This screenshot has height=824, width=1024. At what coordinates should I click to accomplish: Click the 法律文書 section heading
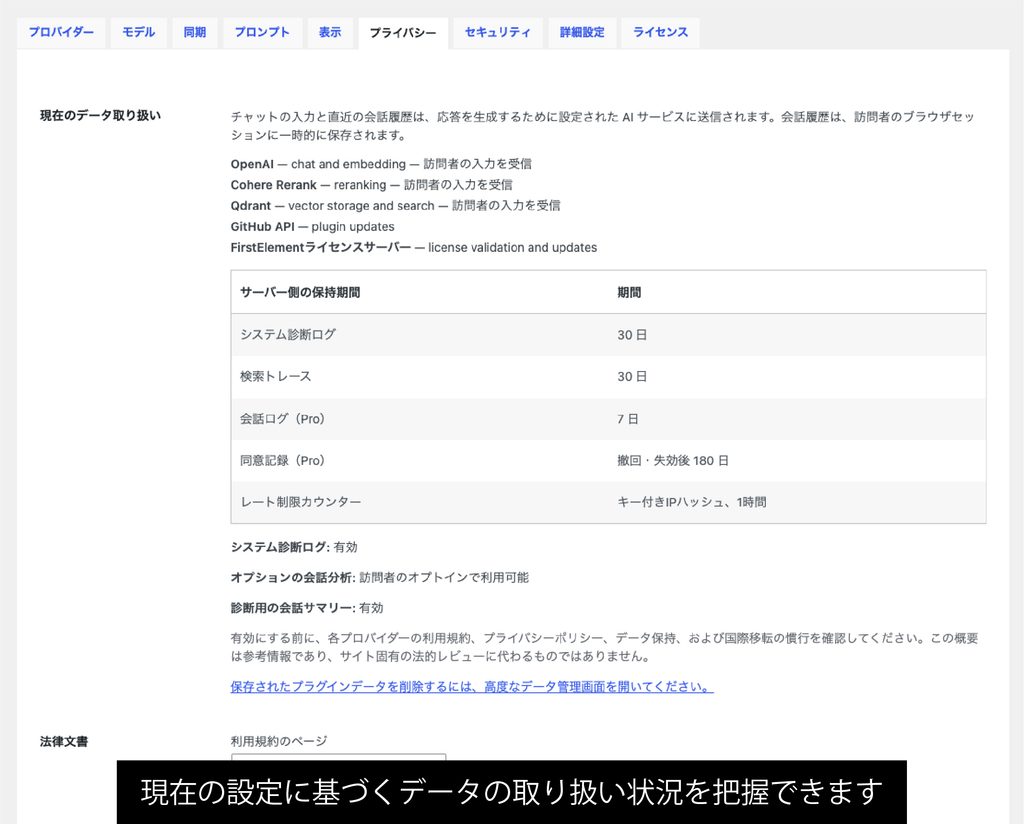[x=64, y=742]
